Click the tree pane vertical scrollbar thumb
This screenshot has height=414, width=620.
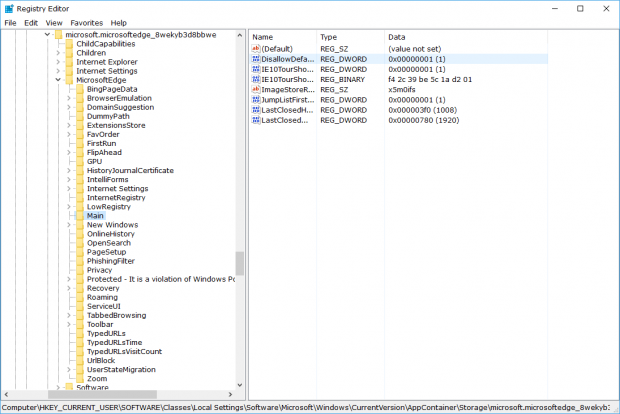click(239, 263)
